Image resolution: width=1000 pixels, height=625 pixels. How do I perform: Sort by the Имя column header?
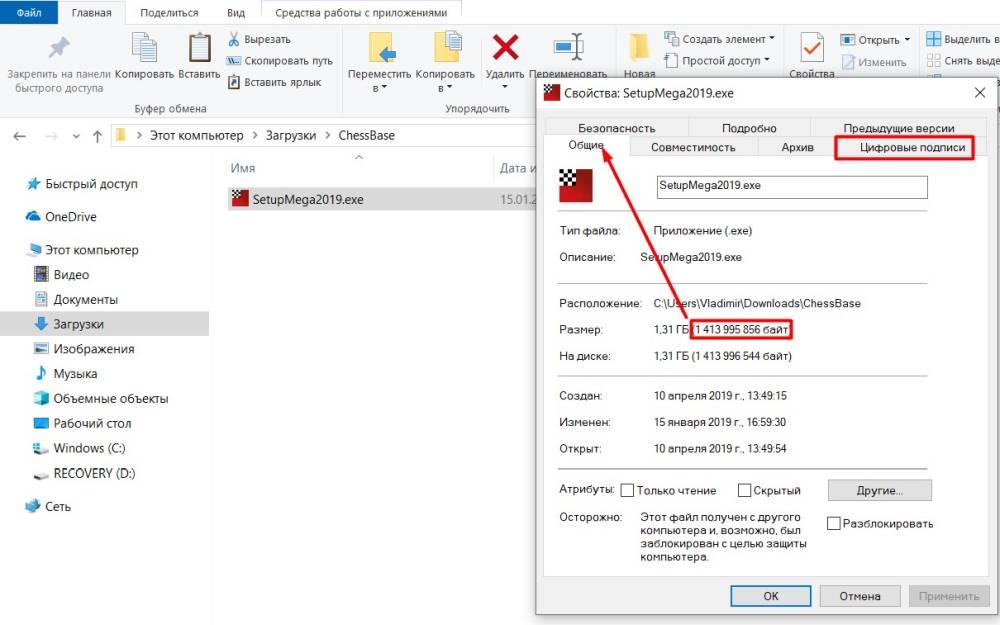pos(242,168)
